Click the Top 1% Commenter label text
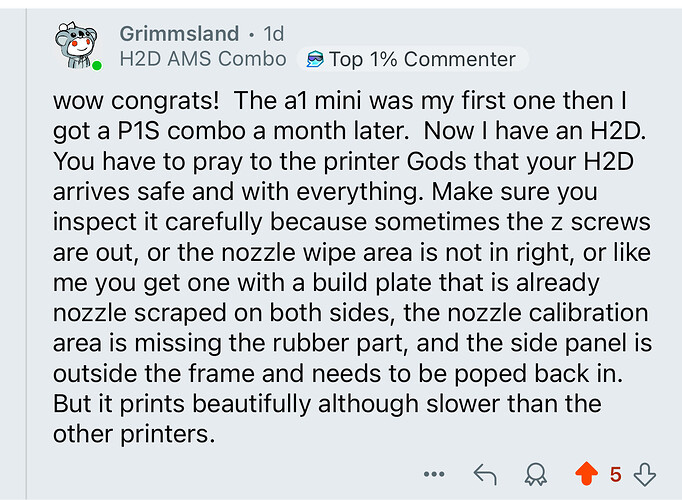The height and width of the screenshot is (500, 682). pos(422,59)
